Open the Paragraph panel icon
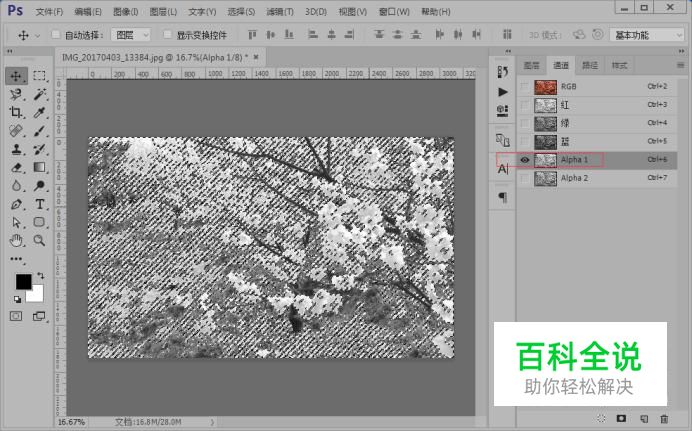692x431 pixels. [x=503, y=197]
